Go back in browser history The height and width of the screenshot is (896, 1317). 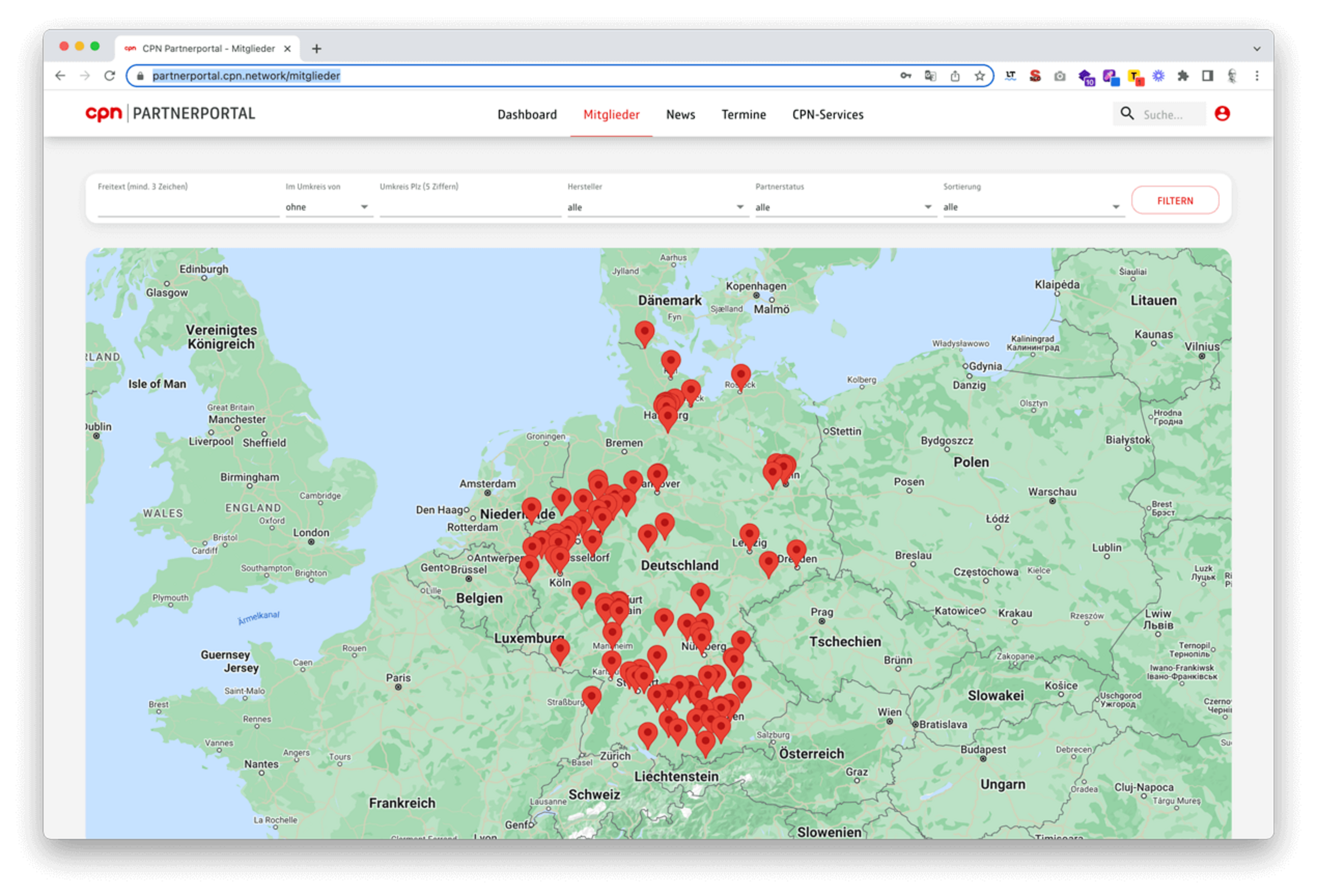coord(60,75)
